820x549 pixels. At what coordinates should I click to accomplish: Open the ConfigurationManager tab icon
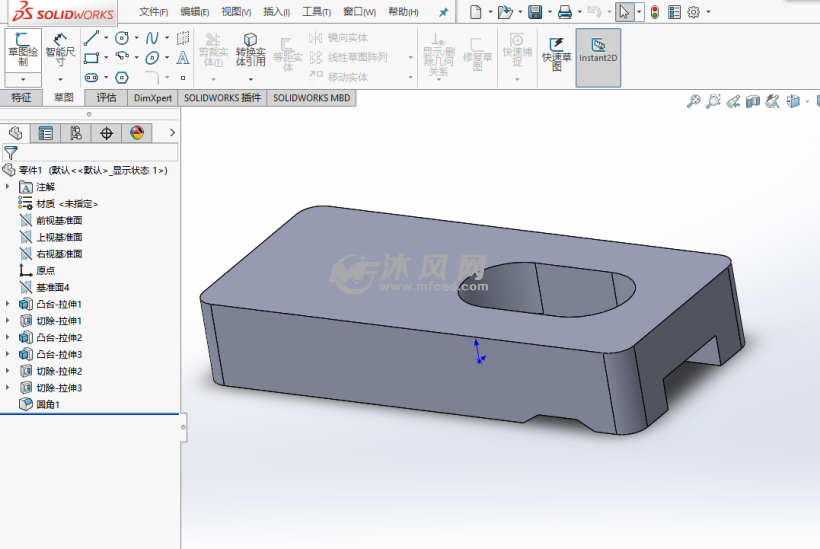click(76, 133)
